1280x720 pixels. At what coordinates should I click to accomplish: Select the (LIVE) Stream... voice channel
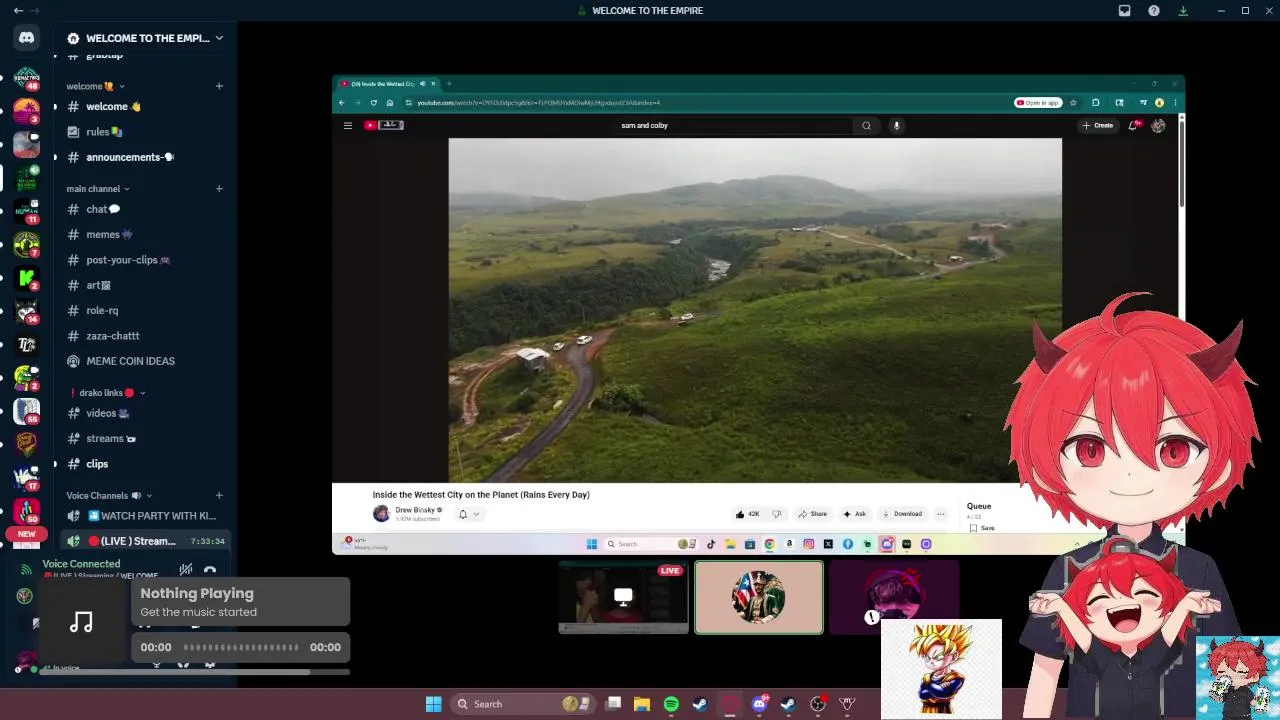click(x=144, y=541)
